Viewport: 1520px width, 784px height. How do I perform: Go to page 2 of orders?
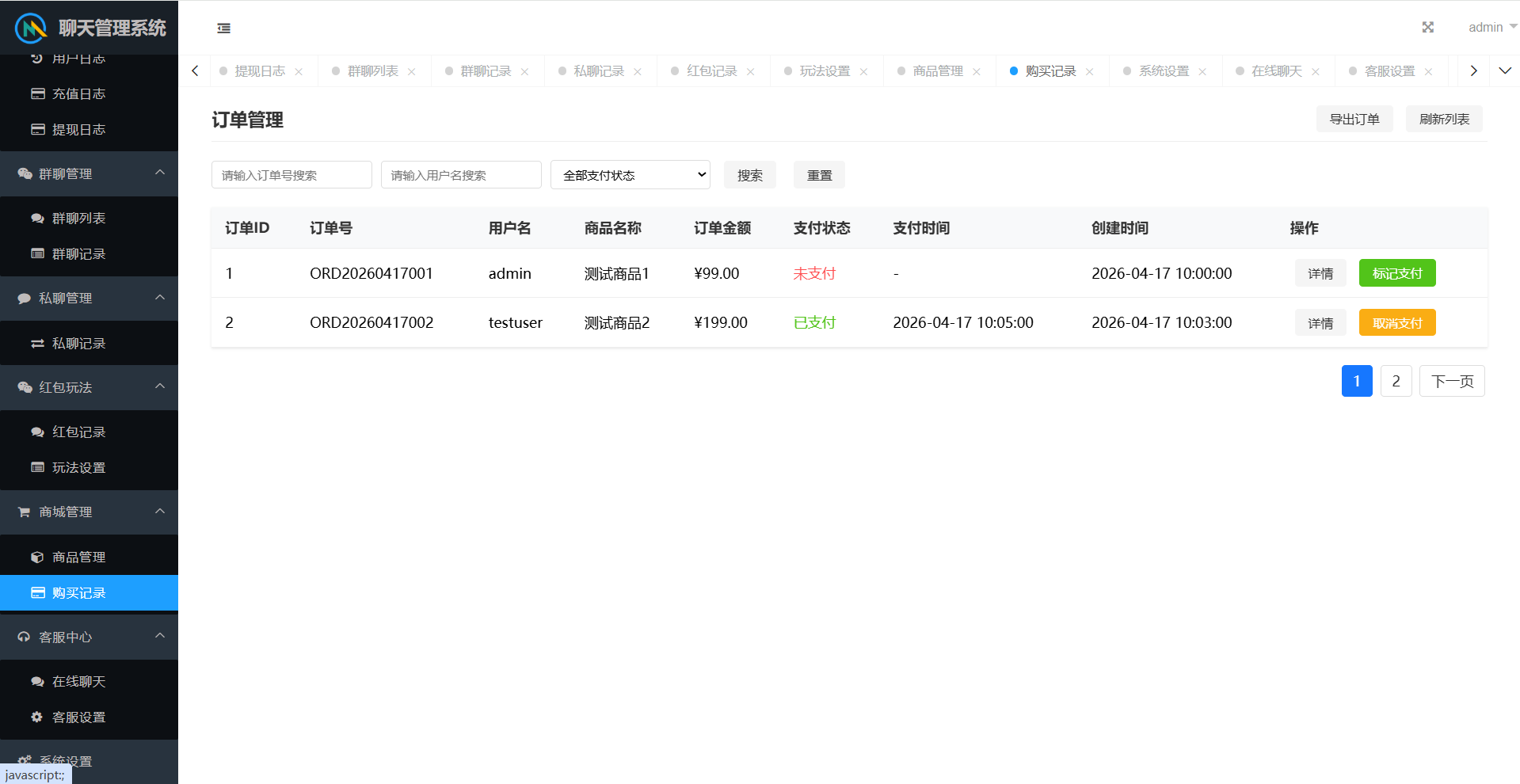1396,382
